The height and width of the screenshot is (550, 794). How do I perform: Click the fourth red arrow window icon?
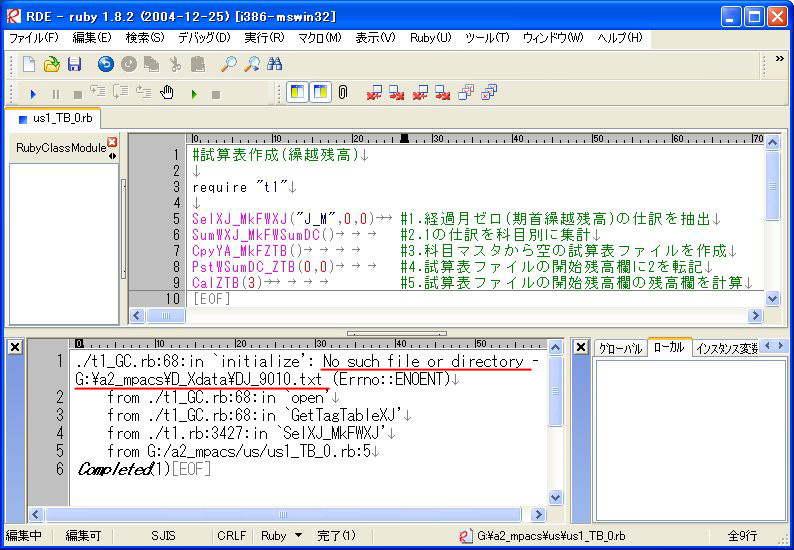[442, 92]
